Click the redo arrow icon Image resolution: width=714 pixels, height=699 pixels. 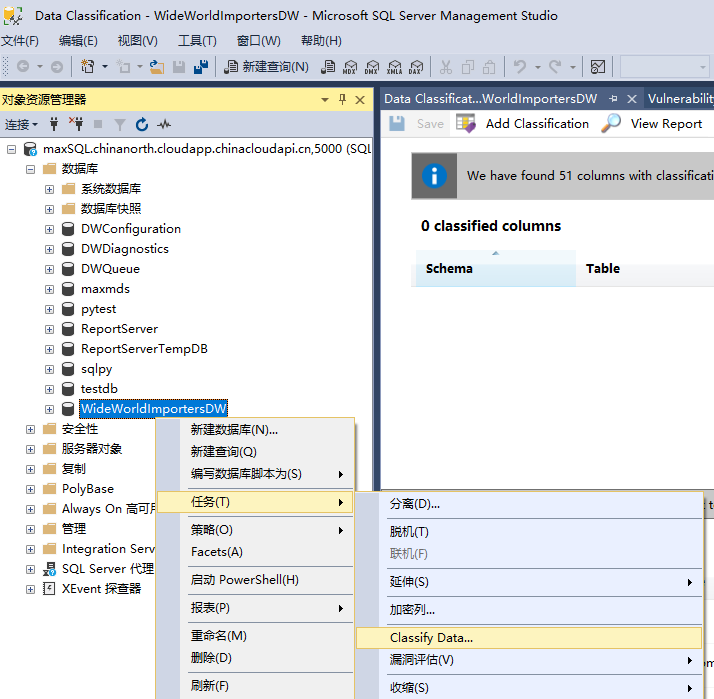pos(555,67)
